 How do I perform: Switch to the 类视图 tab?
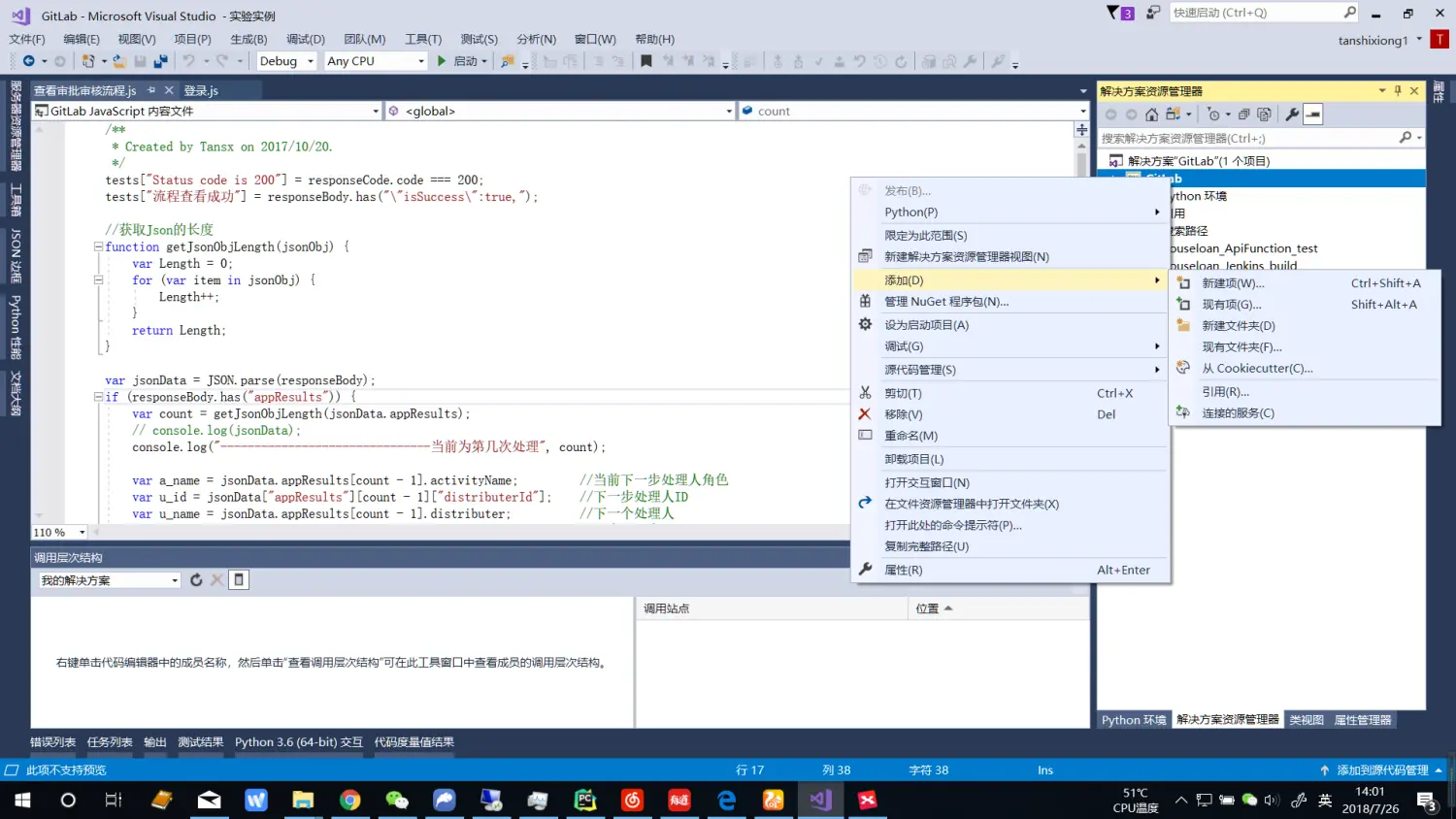coord(1307,719)
